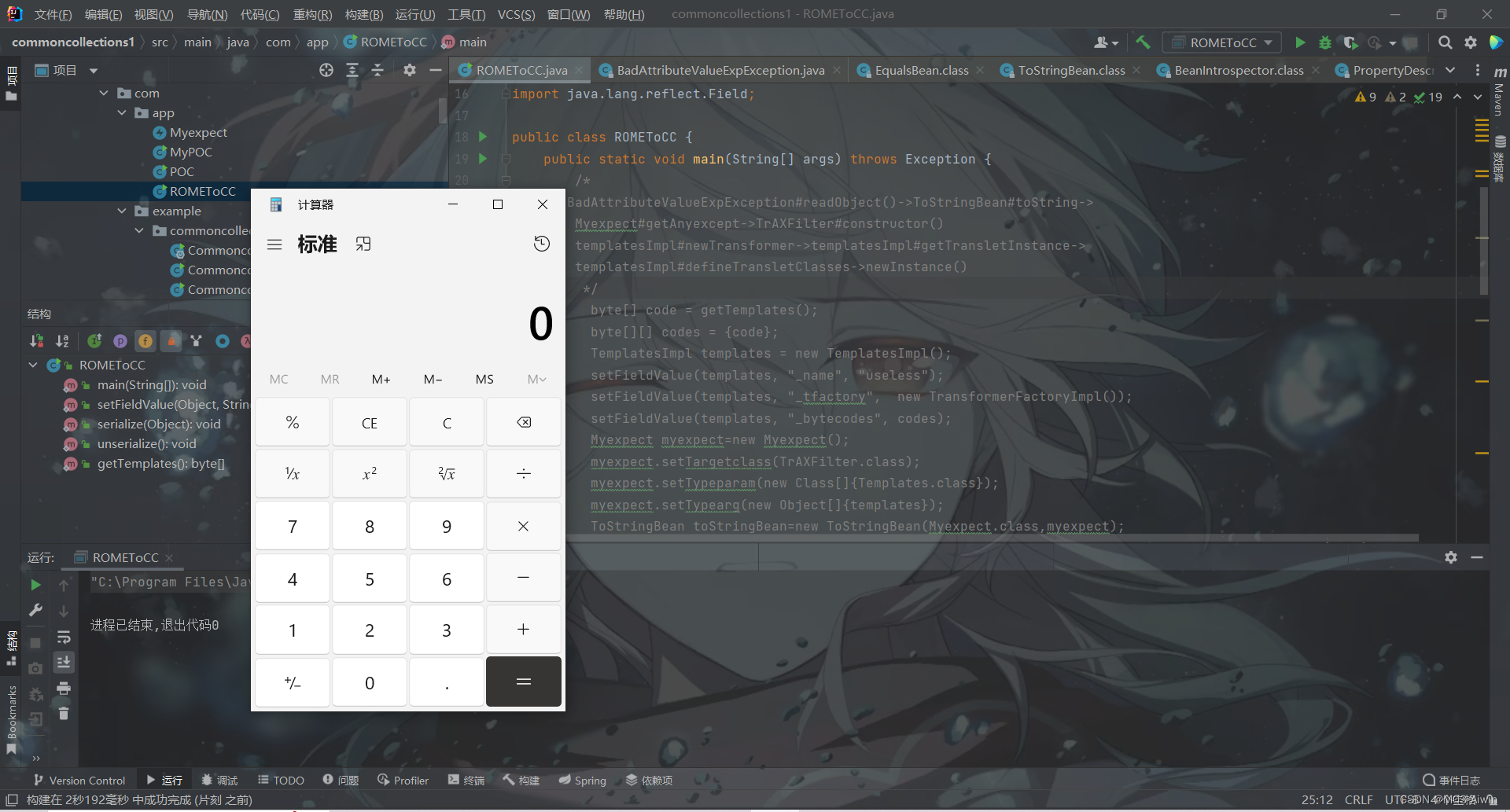Screen dimensions: 1510x812
Task: Open IDE settings gear in top toolbar
Action: pos(1471,42)
